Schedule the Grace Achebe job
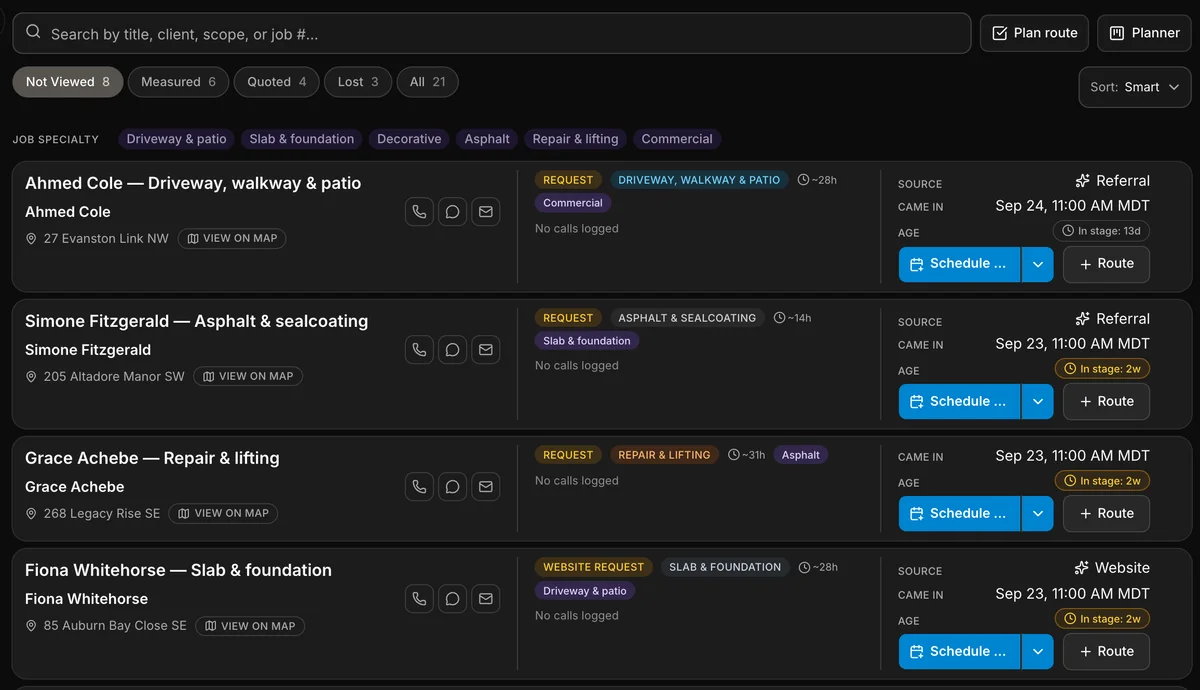Screen dimensions: 1200x690 pos(959,514)
